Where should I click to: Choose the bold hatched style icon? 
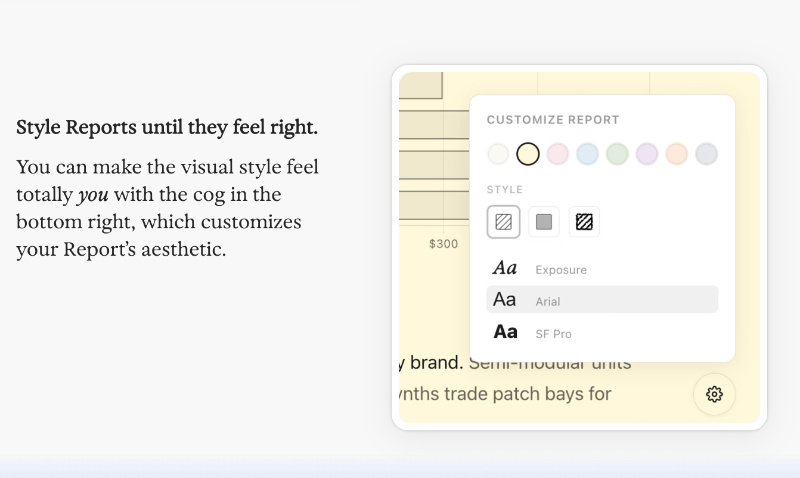pos(584,222)
